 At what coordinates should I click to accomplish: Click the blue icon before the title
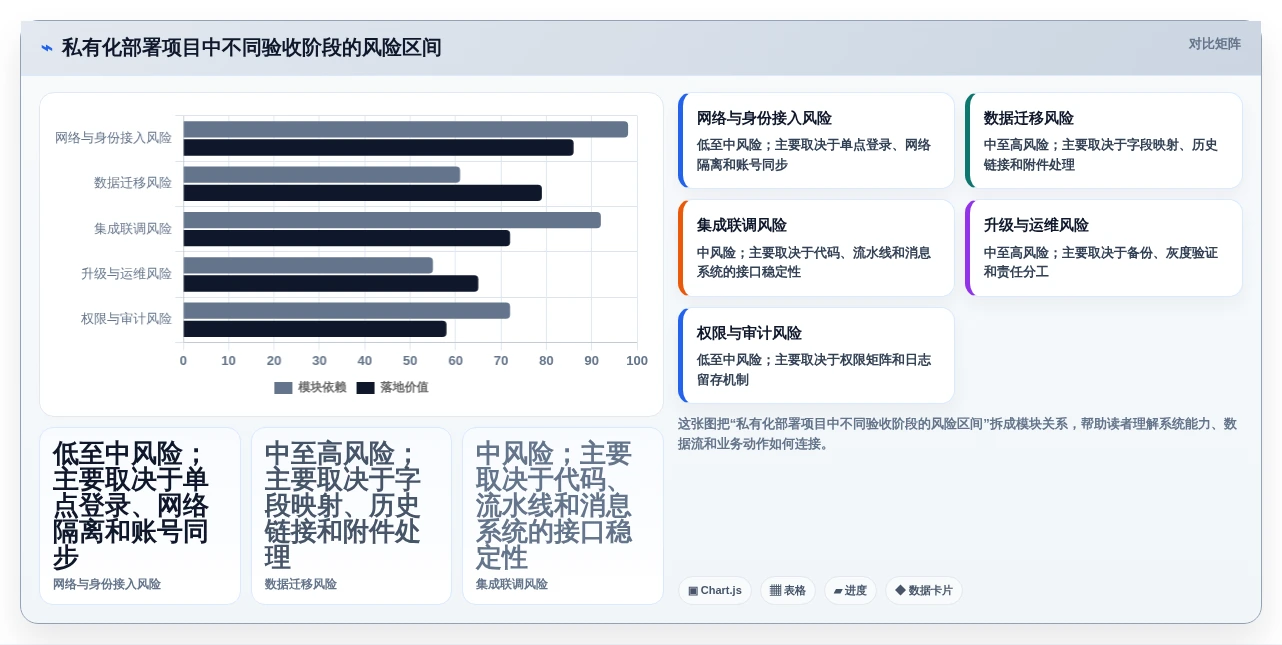(47, 48)
